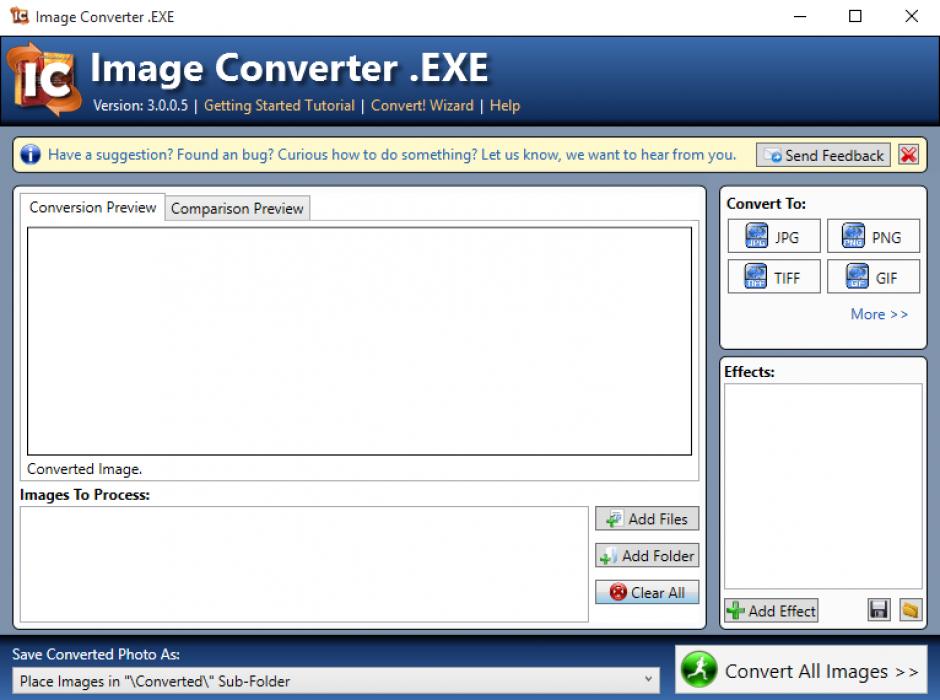Clear All images from the list
The image size is (940, 700).
pos(647,593)
